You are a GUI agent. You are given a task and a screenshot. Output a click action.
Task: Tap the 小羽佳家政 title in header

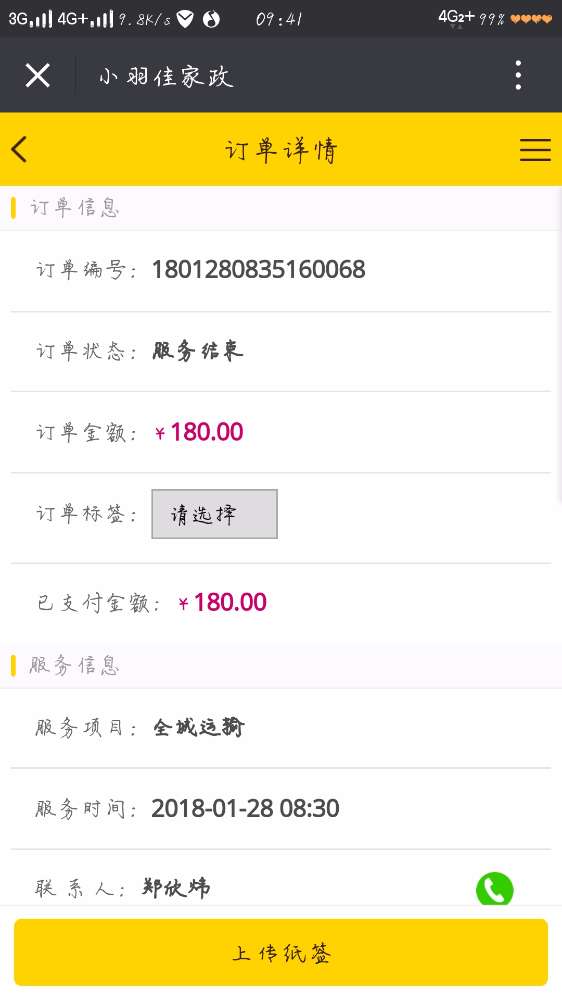pos(166,77)
